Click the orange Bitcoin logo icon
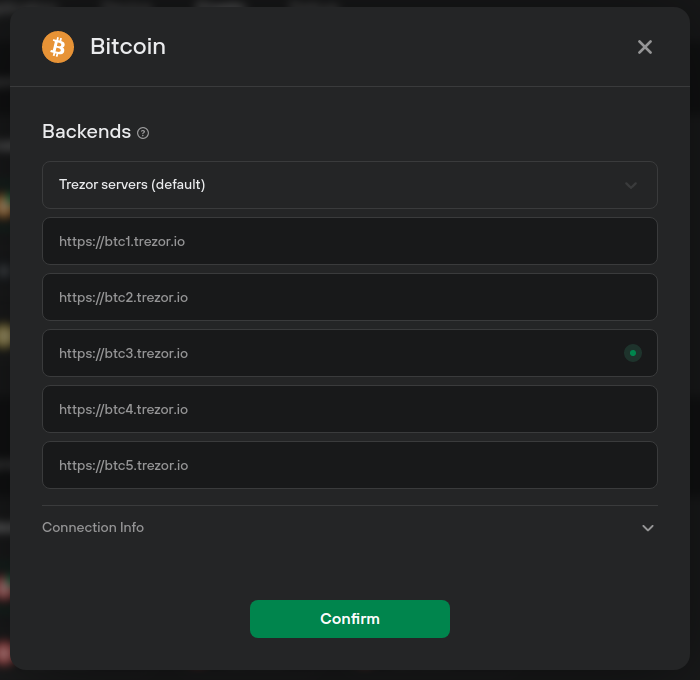The height and width of the screenshot is (680, 700). pos(58,47)
